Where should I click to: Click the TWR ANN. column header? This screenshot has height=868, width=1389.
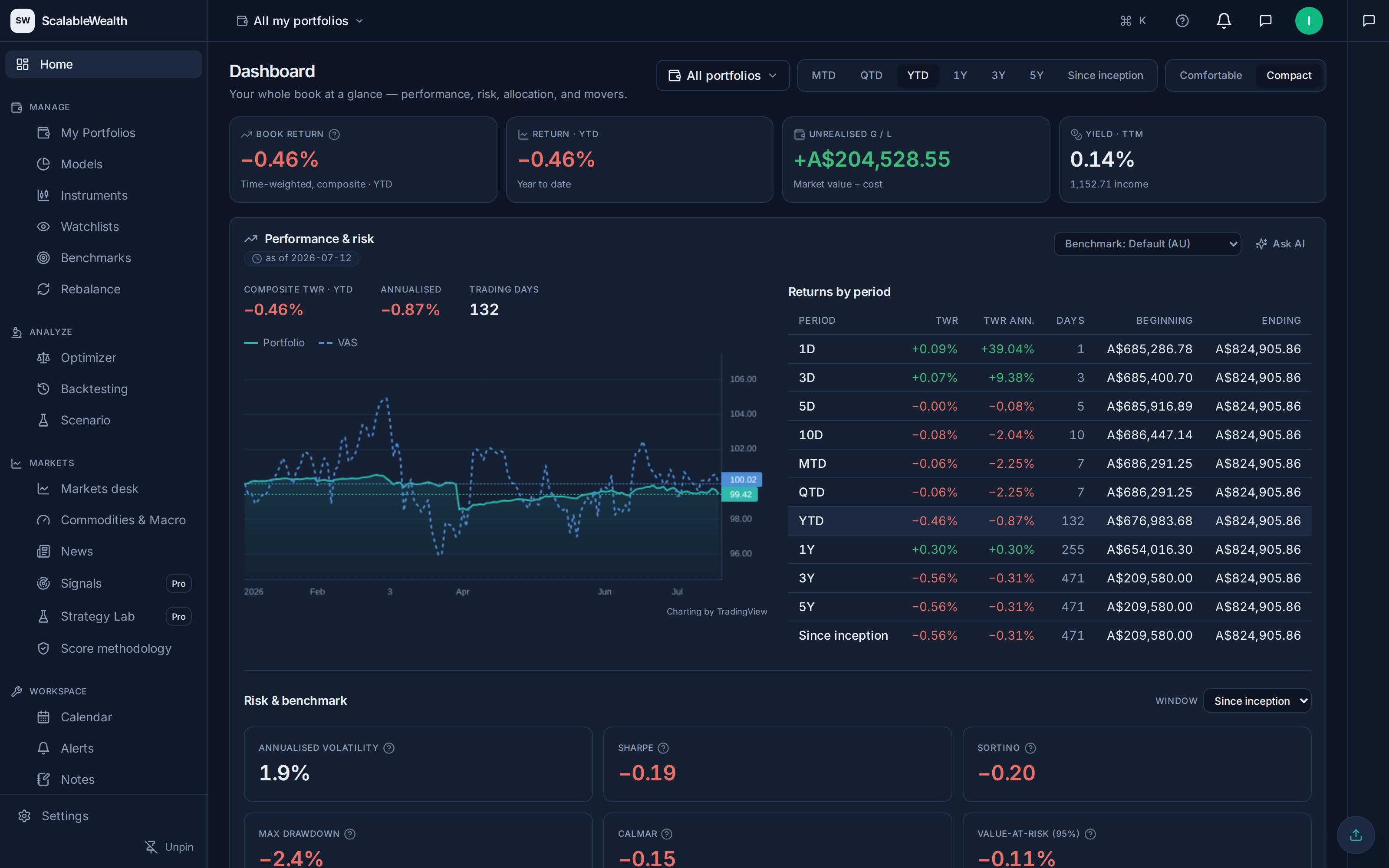click(1008, 320)
